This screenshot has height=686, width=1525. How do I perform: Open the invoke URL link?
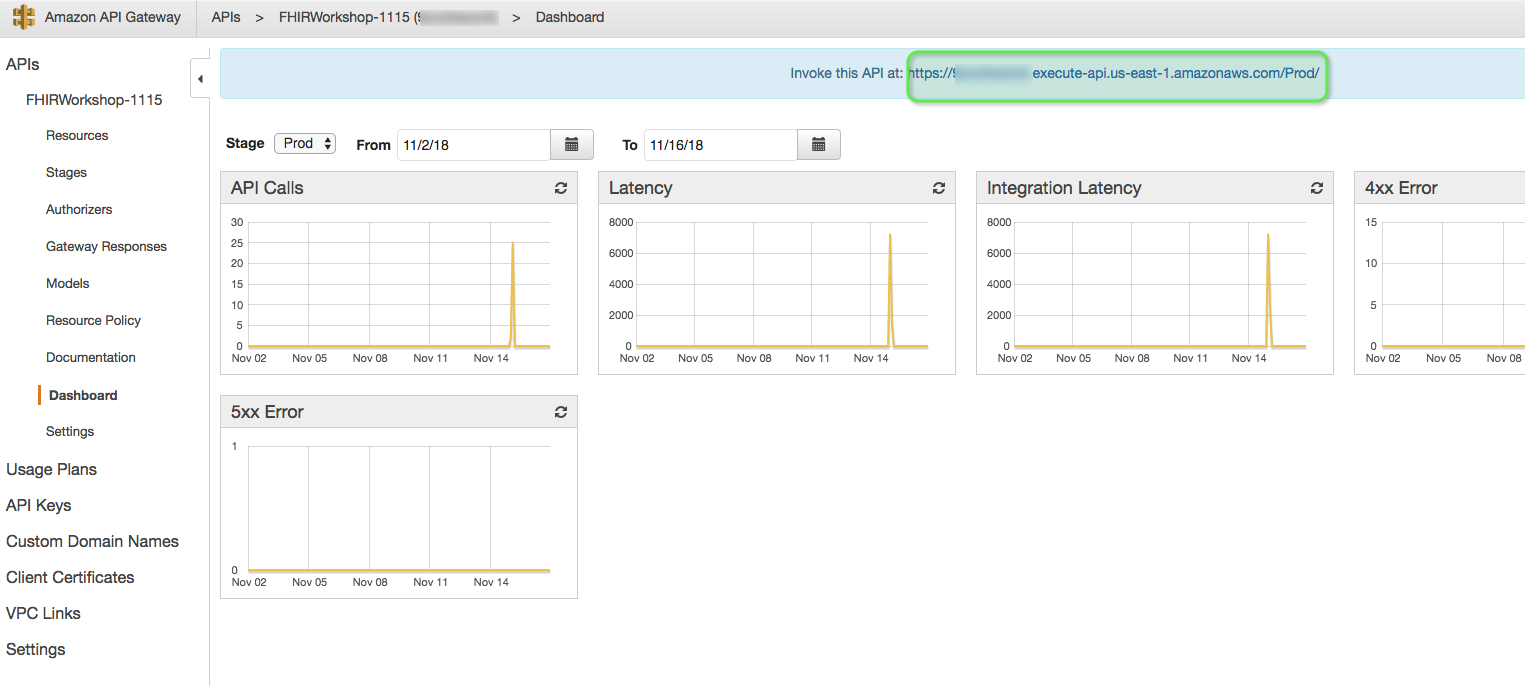[1114, 73]
